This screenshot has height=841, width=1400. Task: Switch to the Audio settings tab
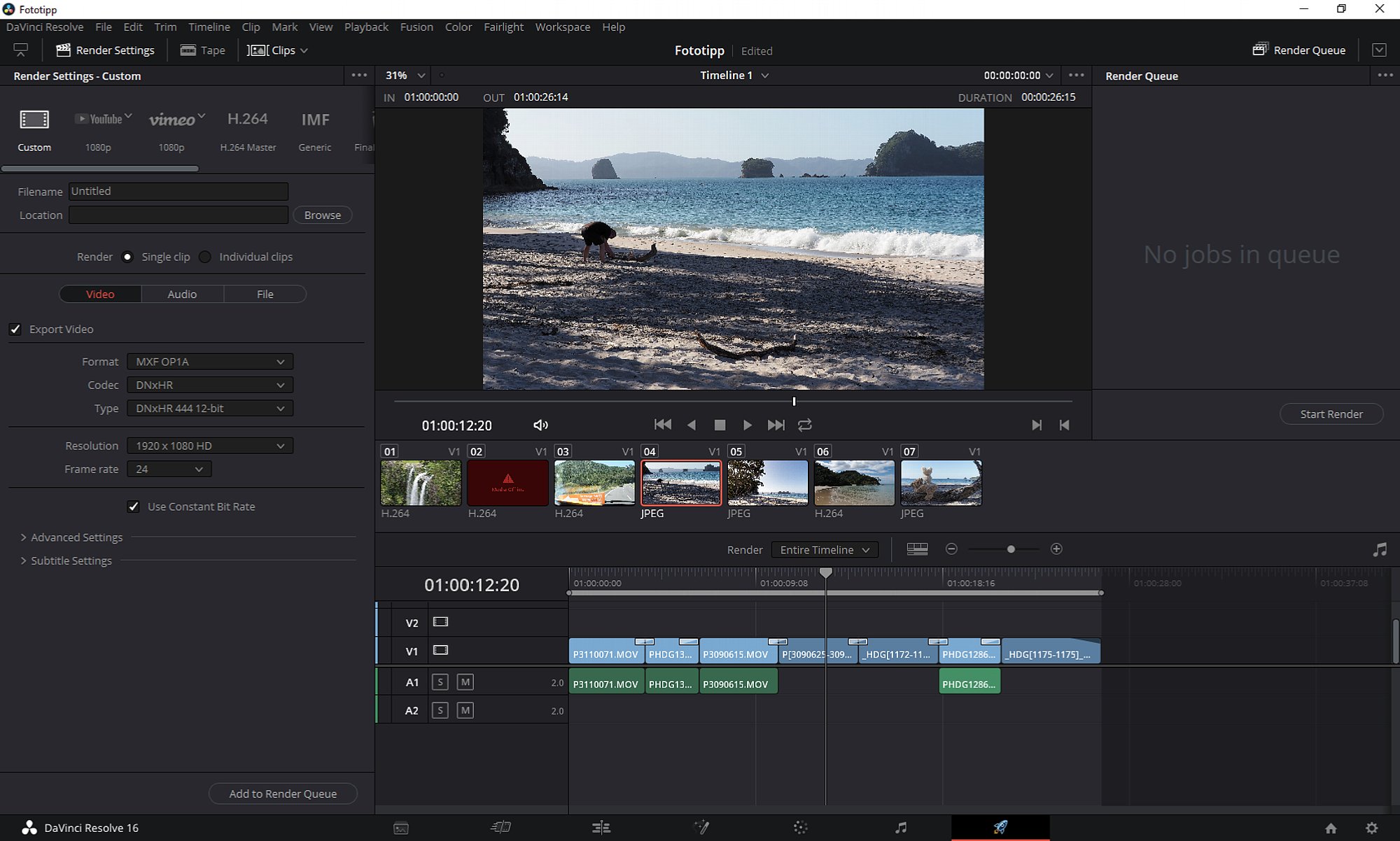[x=182, y=294]
